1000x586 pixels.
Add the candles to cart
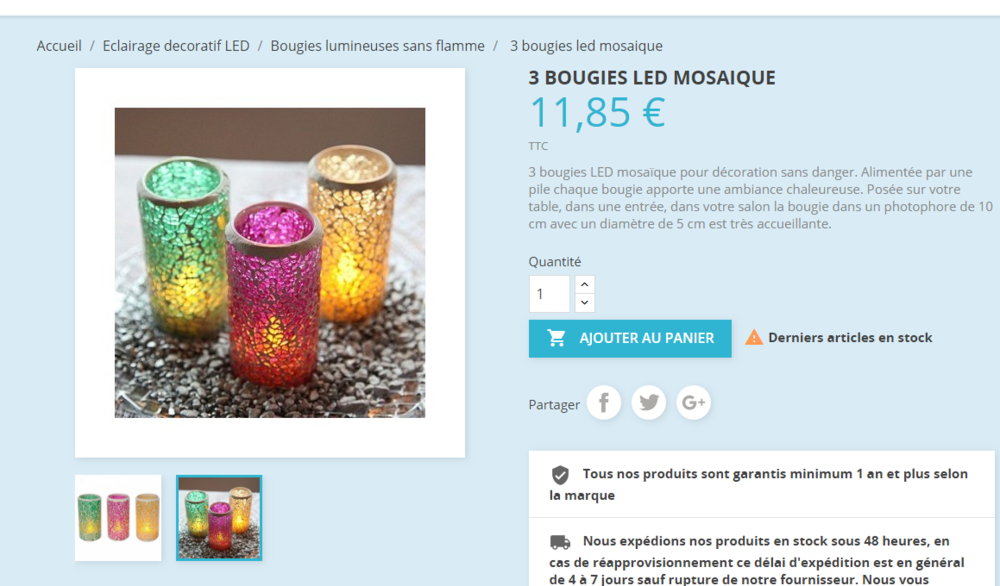(630, 339)
